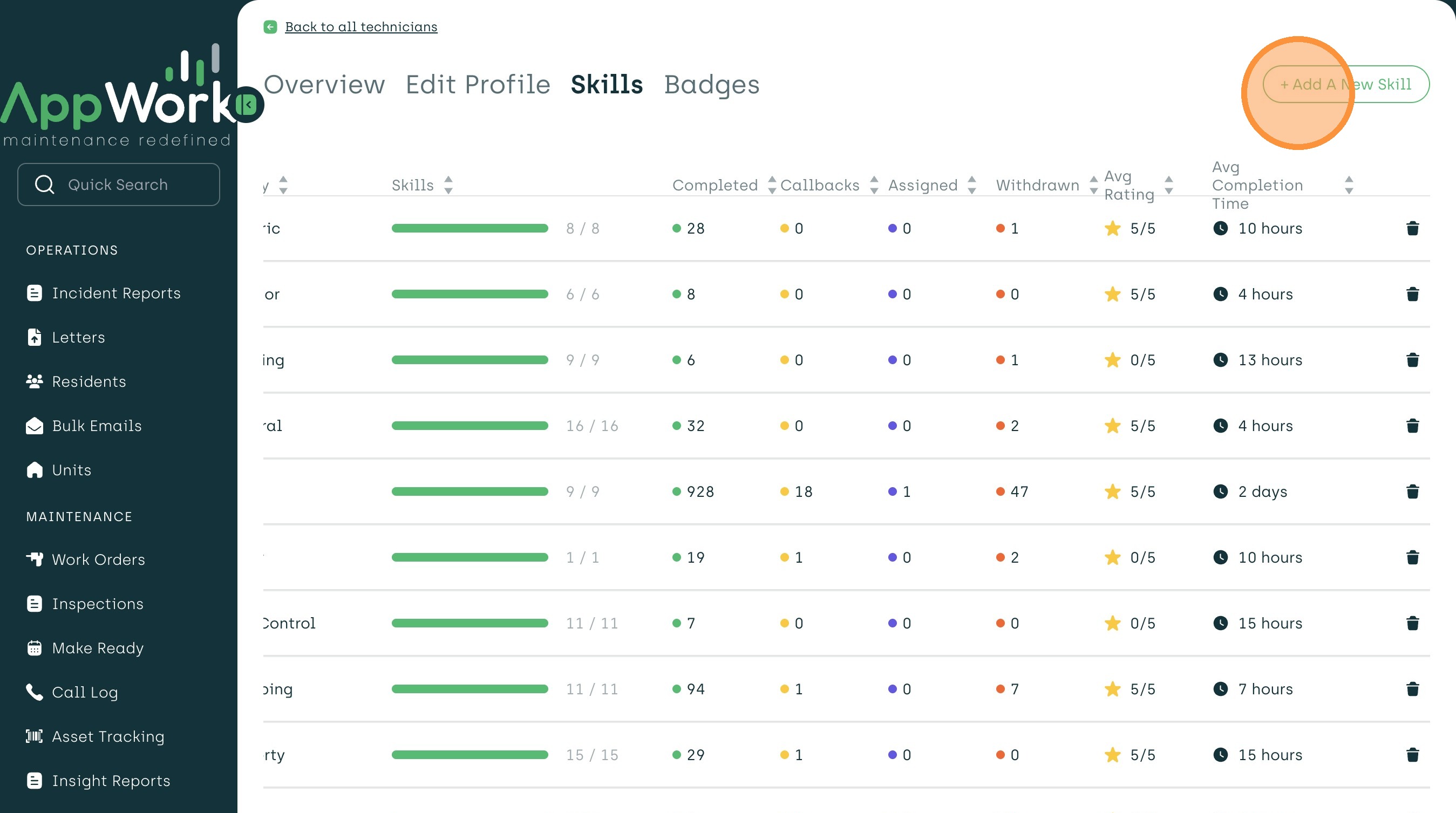Open the Call Log phone icon
The height and width of the screenshot is (813, 1456).
coord(35,692)
